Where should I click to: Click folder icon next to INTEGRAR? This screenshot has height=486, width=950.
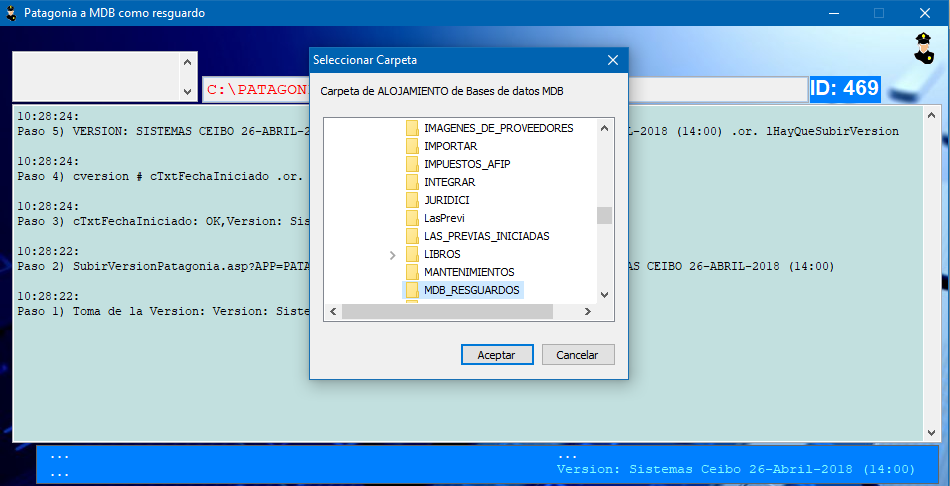[x=413, y=182]
